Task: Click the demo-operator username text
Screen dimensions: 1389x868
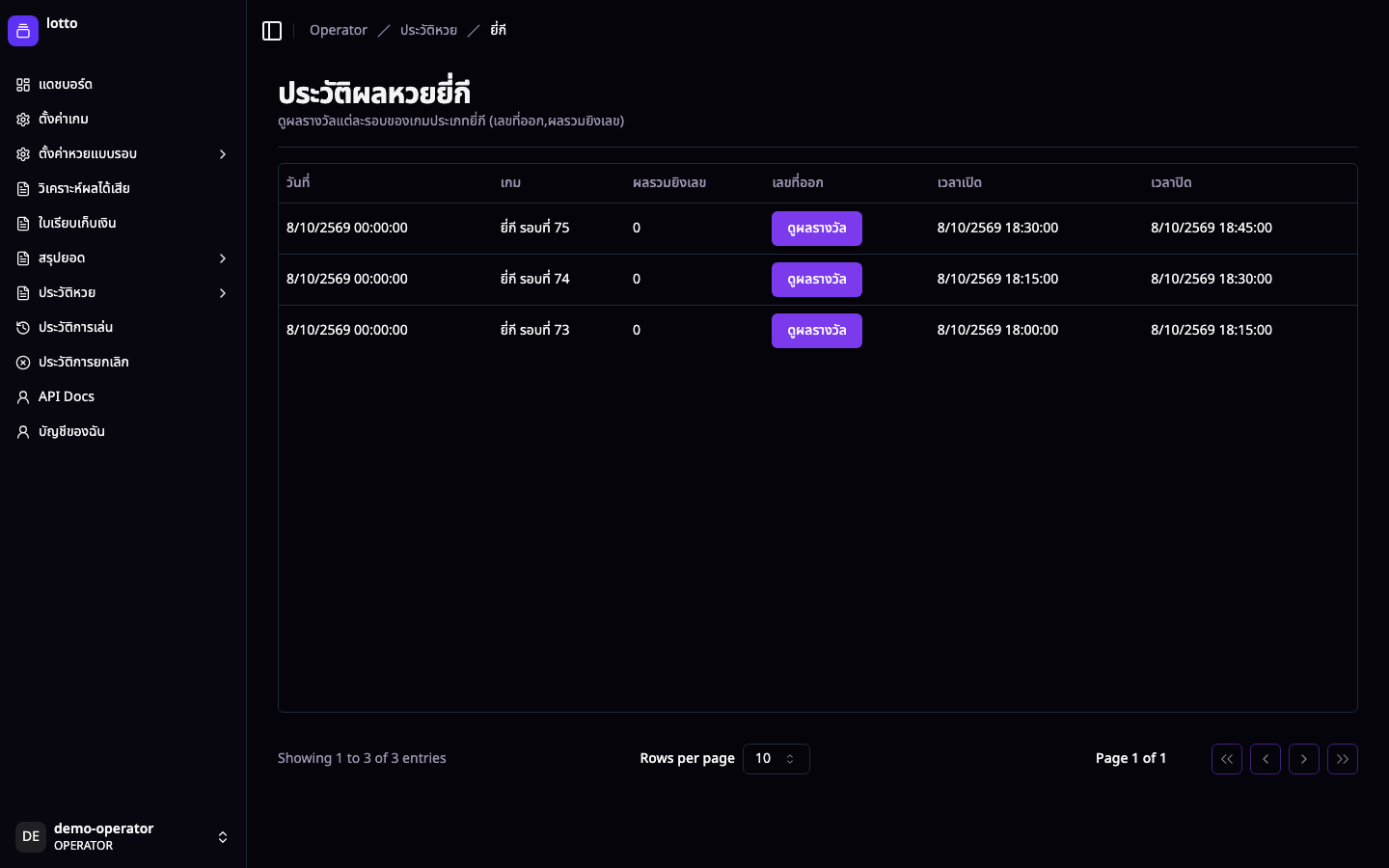Action: coord(104,828)
